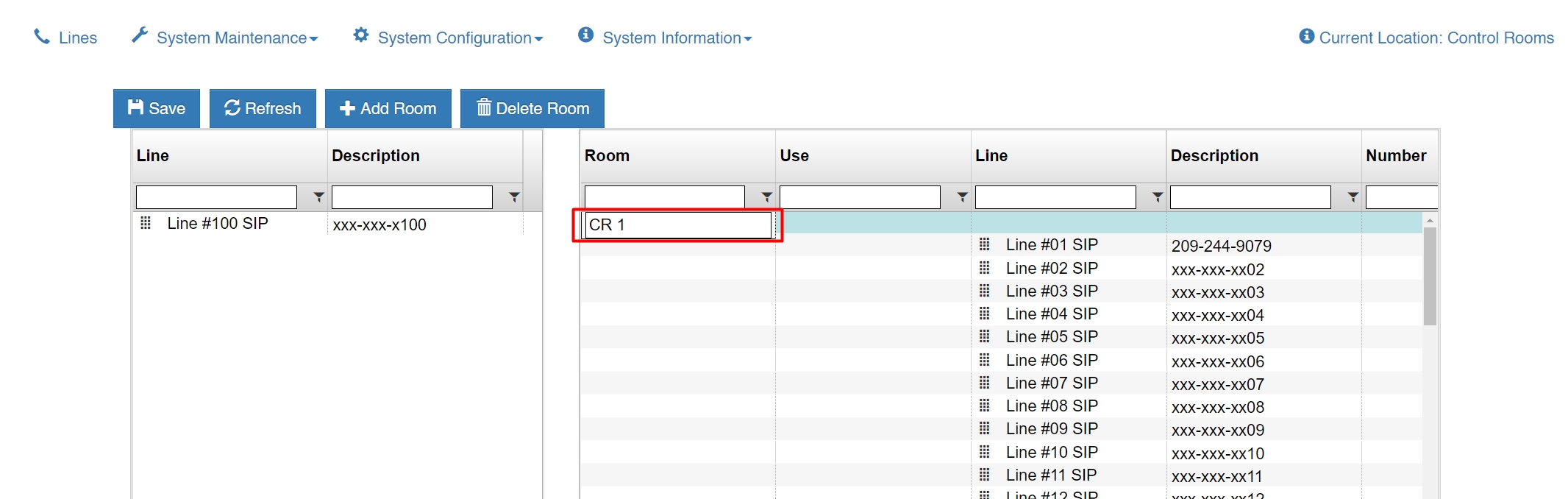The width and height of the screenshot is (1568, 499).
Task: Click drag handle icon of Line #100 SIP
Action: point(146,223)
